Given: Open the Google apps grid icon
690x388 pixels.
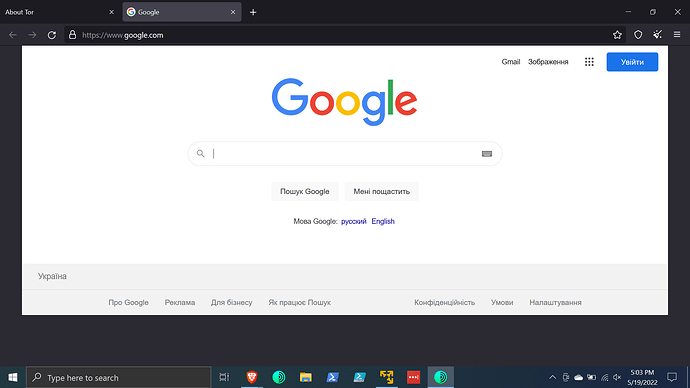Looking at the screenshot, I should 589,62.
